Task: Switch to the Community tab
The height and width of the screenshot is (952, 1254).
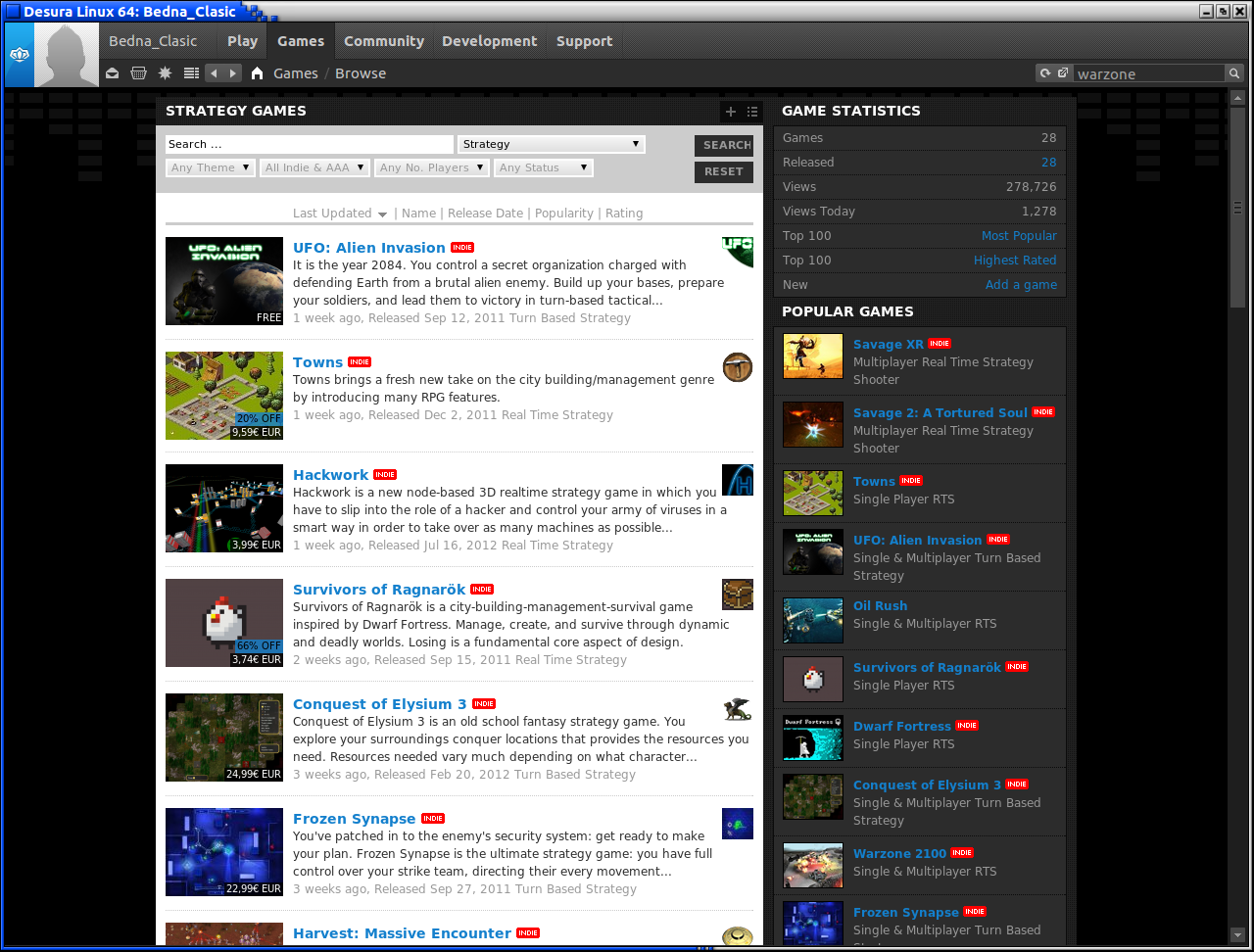Action: tap(384, 41)
